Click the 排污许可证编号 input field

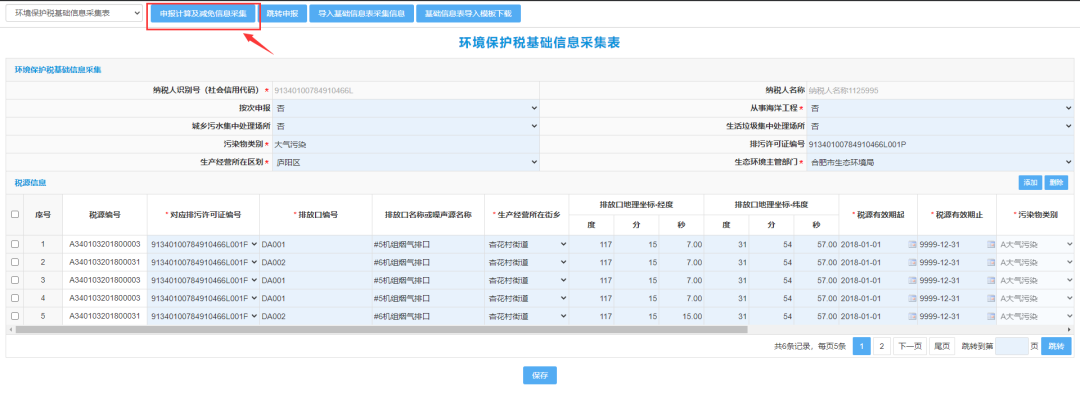tap(940, 144)
